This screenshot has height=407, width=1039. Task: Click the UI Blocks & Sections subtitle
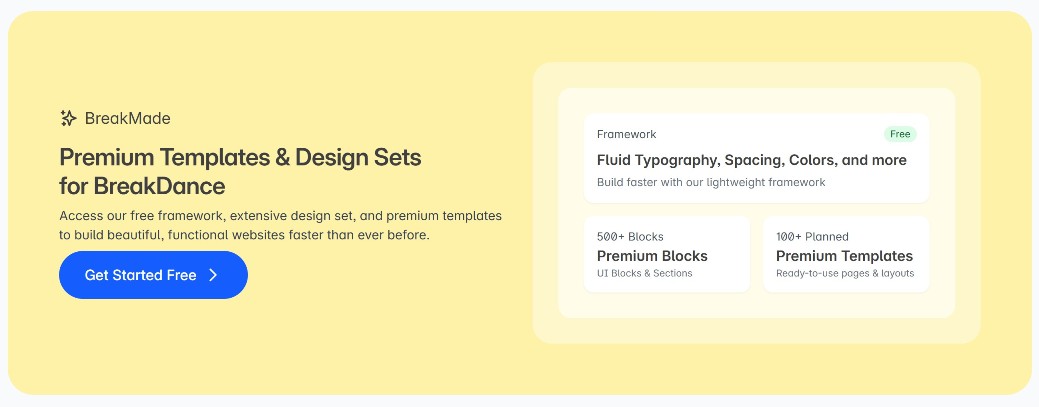tap(644, 273)
